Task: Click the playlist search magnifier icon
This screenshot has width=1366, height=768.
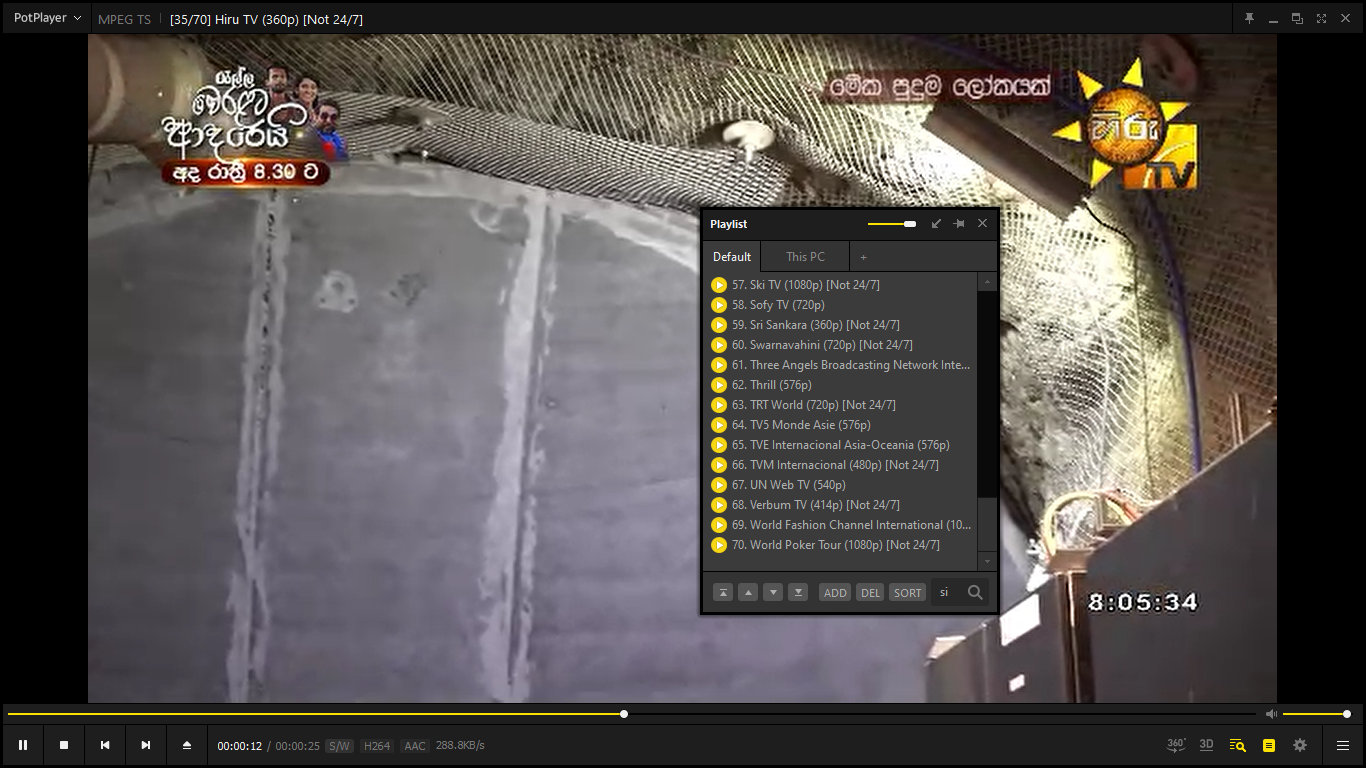Action: 976,592
